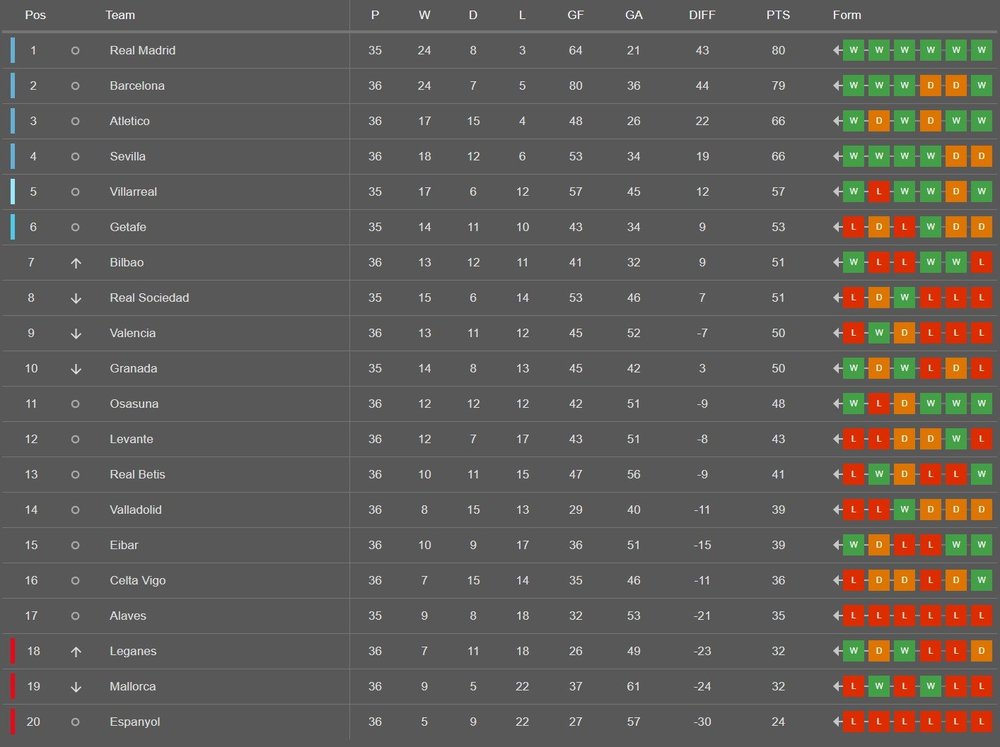1000x747 pixels.
Task: Open the Atletico team link
Action: [x=129, y=121]
